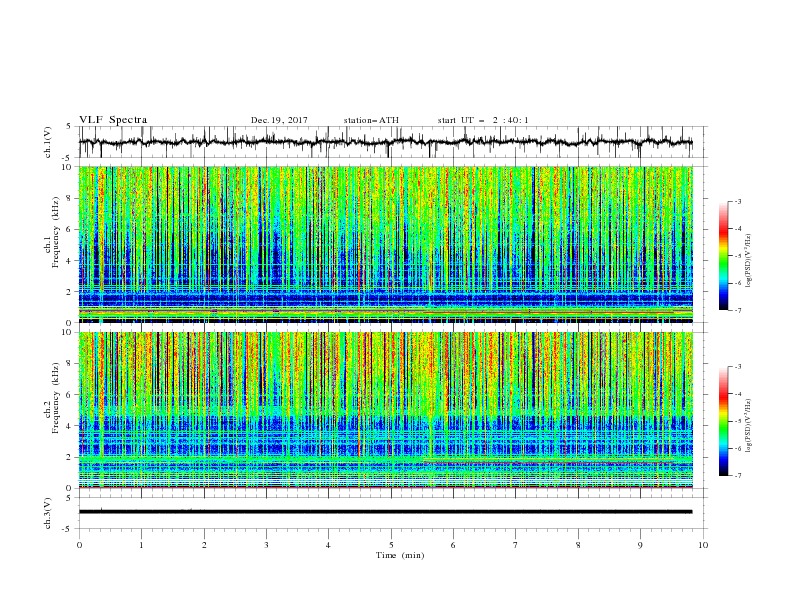
Task: Click the '1' tick on the time axis
Action: coord(141,545)
